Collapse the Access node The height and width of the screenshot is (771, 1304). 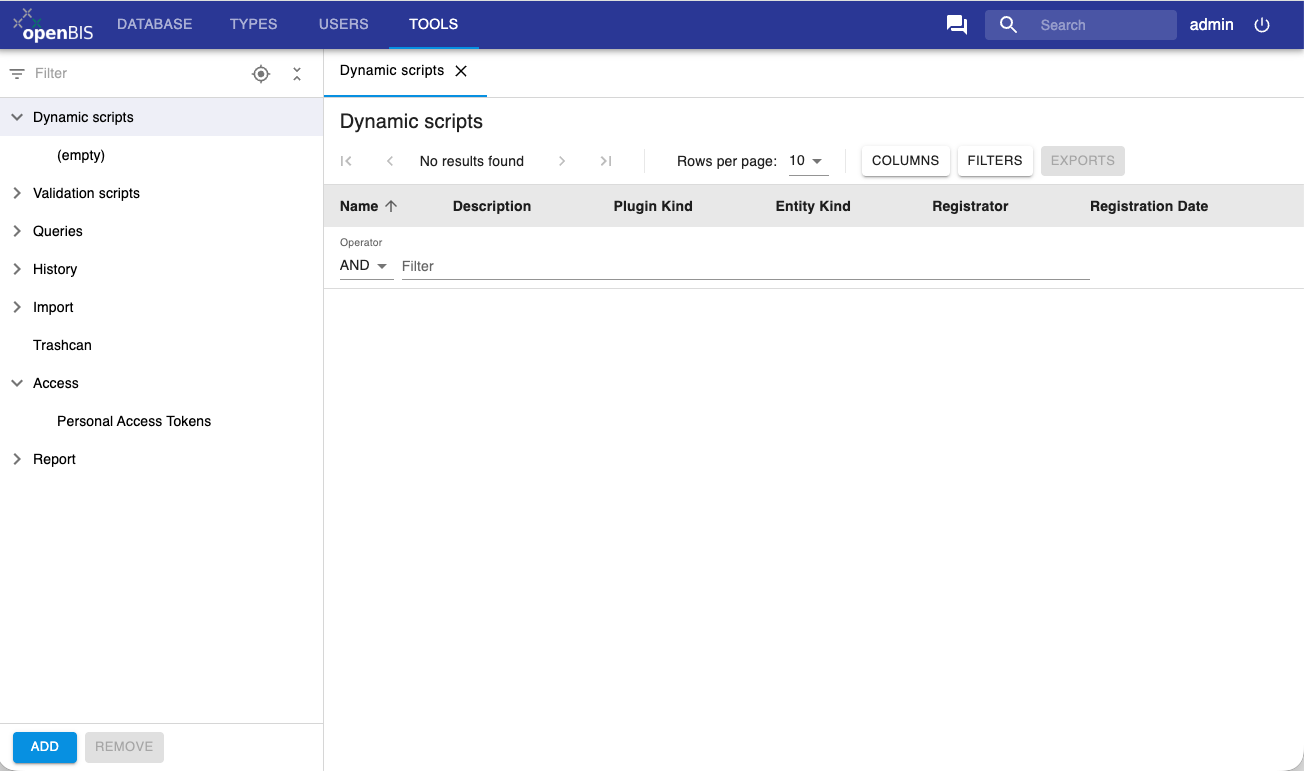17,383
